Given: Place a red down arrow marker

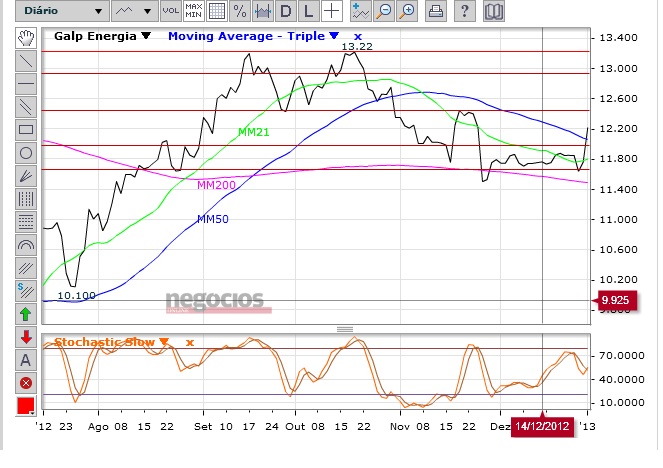Looking at the screenshot, I should pos(26,337).
